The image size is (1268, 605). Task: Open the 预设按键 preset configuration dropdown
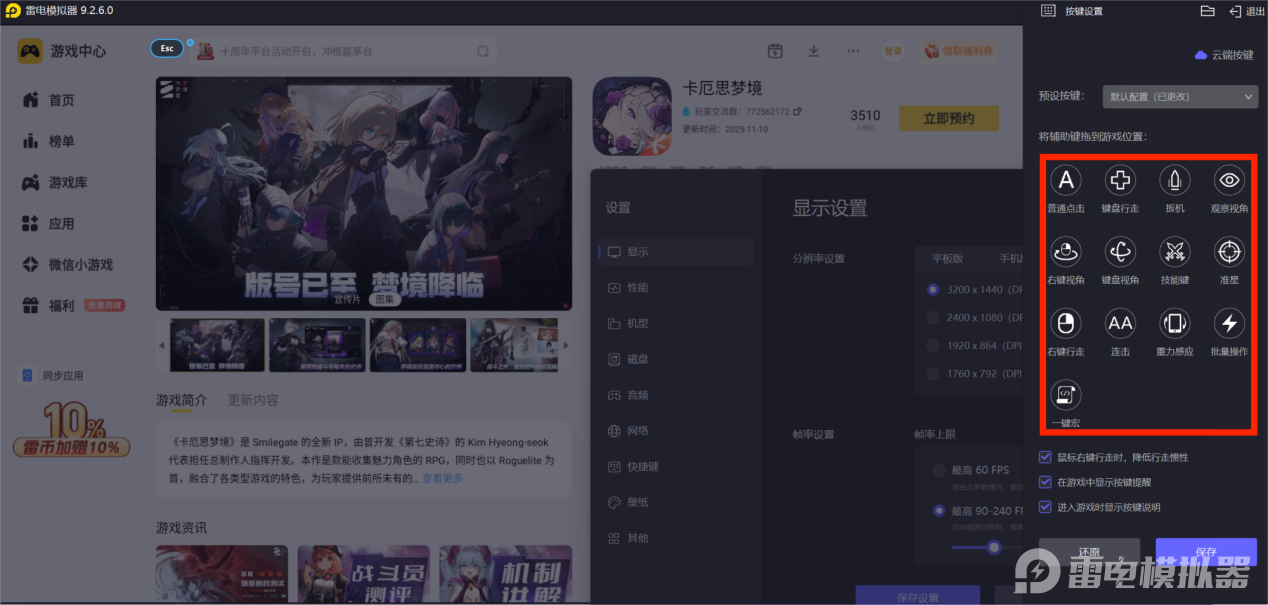(x=1179, y=97)
